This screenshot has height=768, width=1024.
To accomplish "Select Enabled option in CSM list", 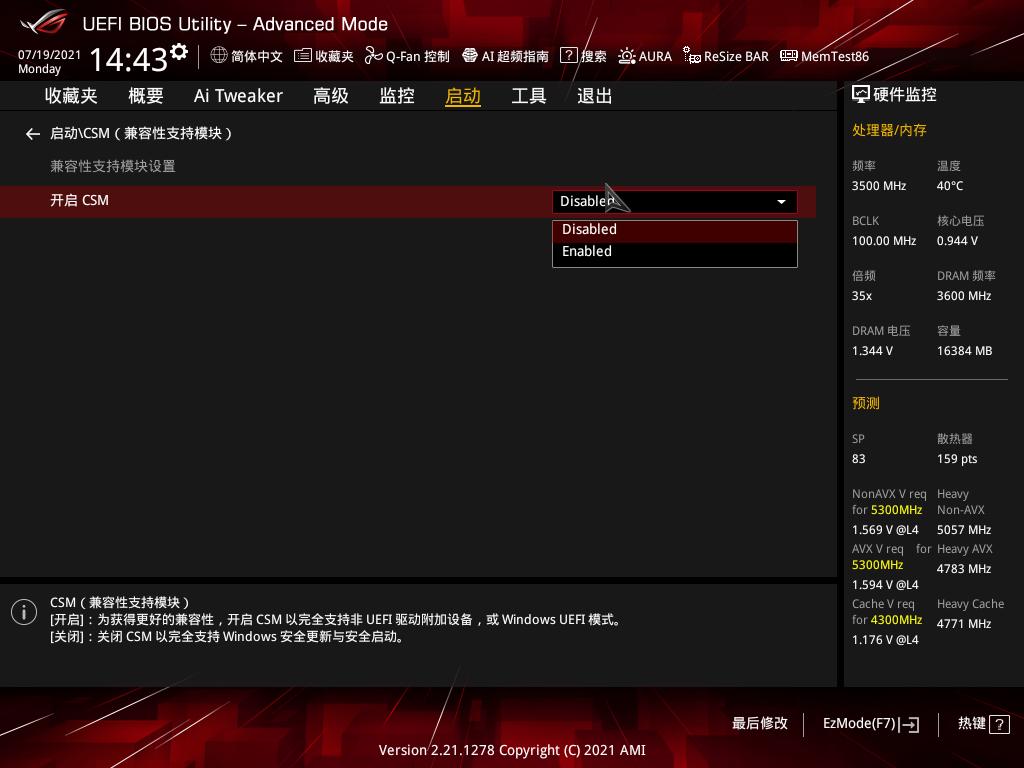I will click(675, 252).
